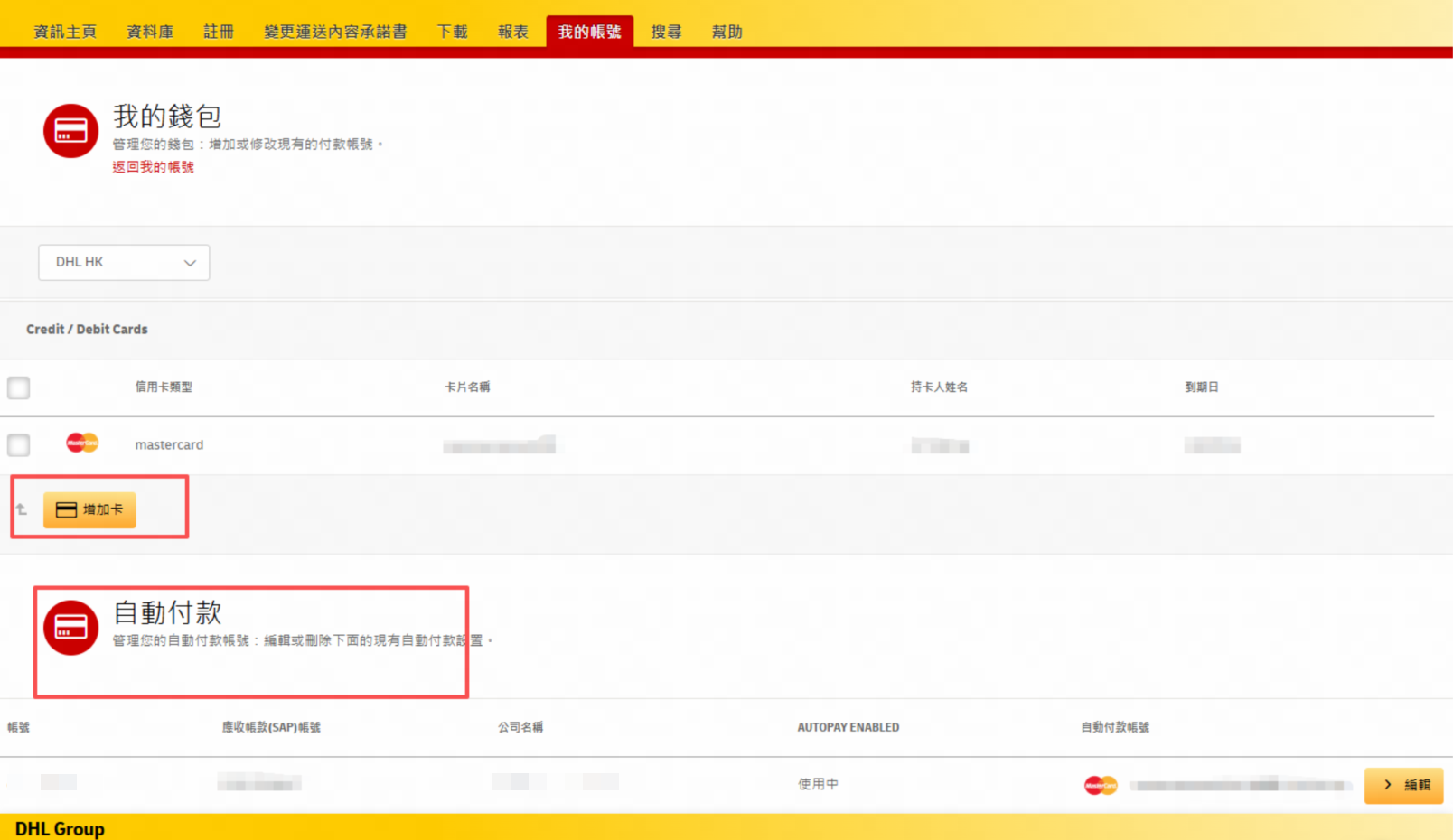Screen dimensions: 1453x840
Task: Click the 信用卡類型 column header
Action: [164, 387]
